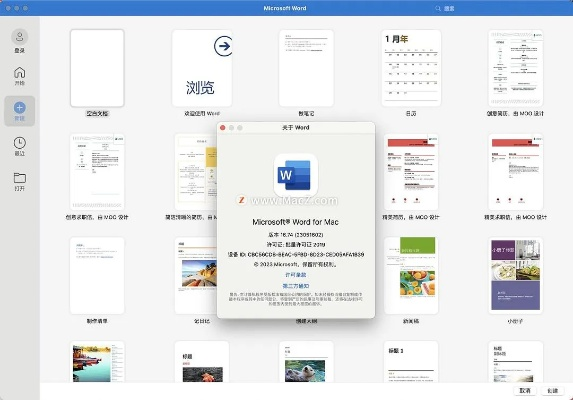Click the Microsoft Word for Mac heading
573x400 pixels.
[296, 222]
